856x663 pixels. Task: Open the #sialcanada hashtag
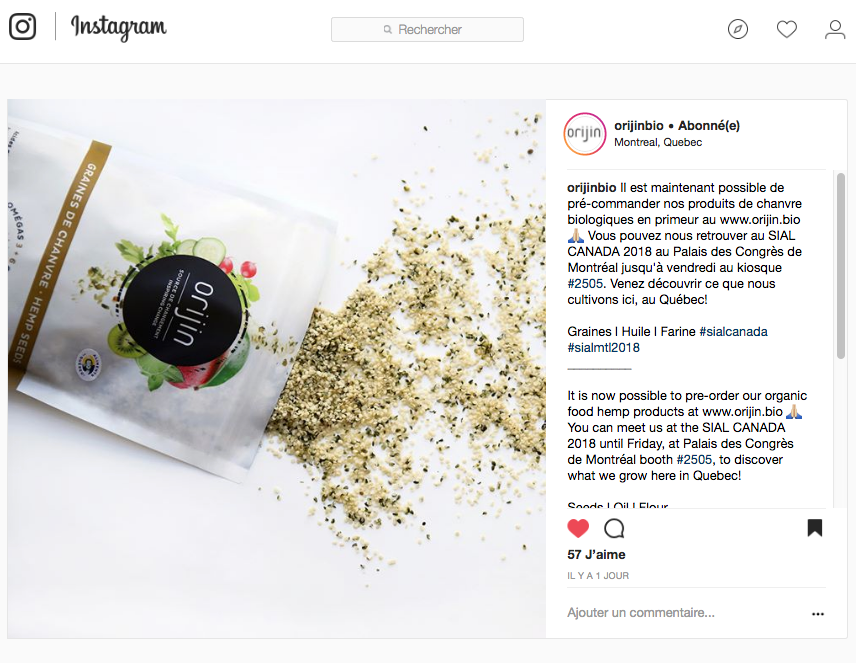tap(733, 332)
